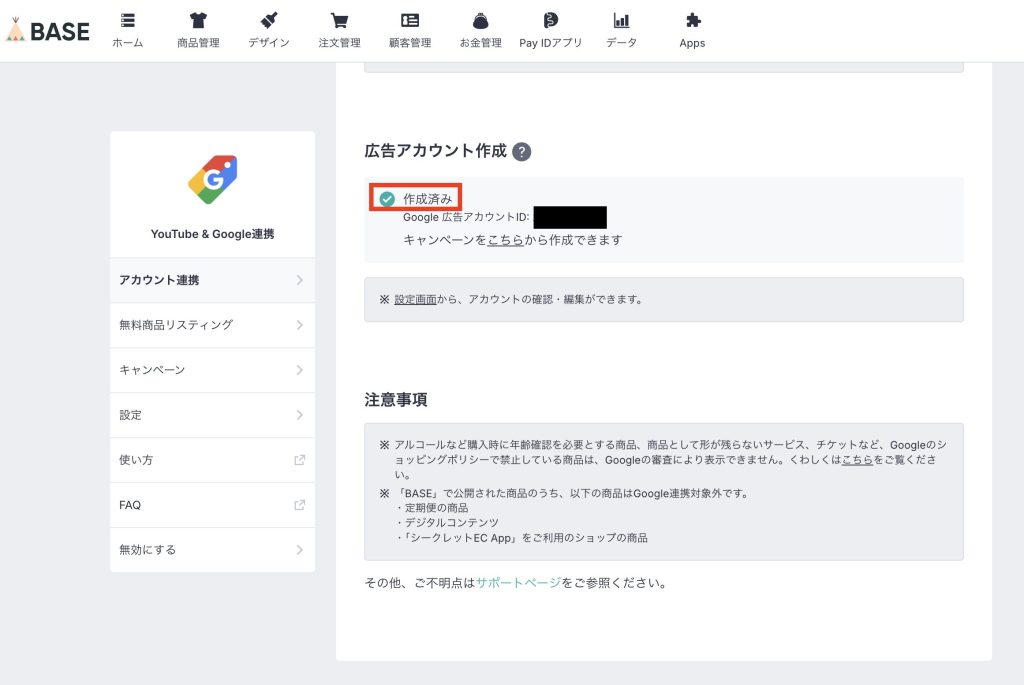Select キャンペーン in sidebar
Screen dimensions: 1024x685
coord(212,370)
